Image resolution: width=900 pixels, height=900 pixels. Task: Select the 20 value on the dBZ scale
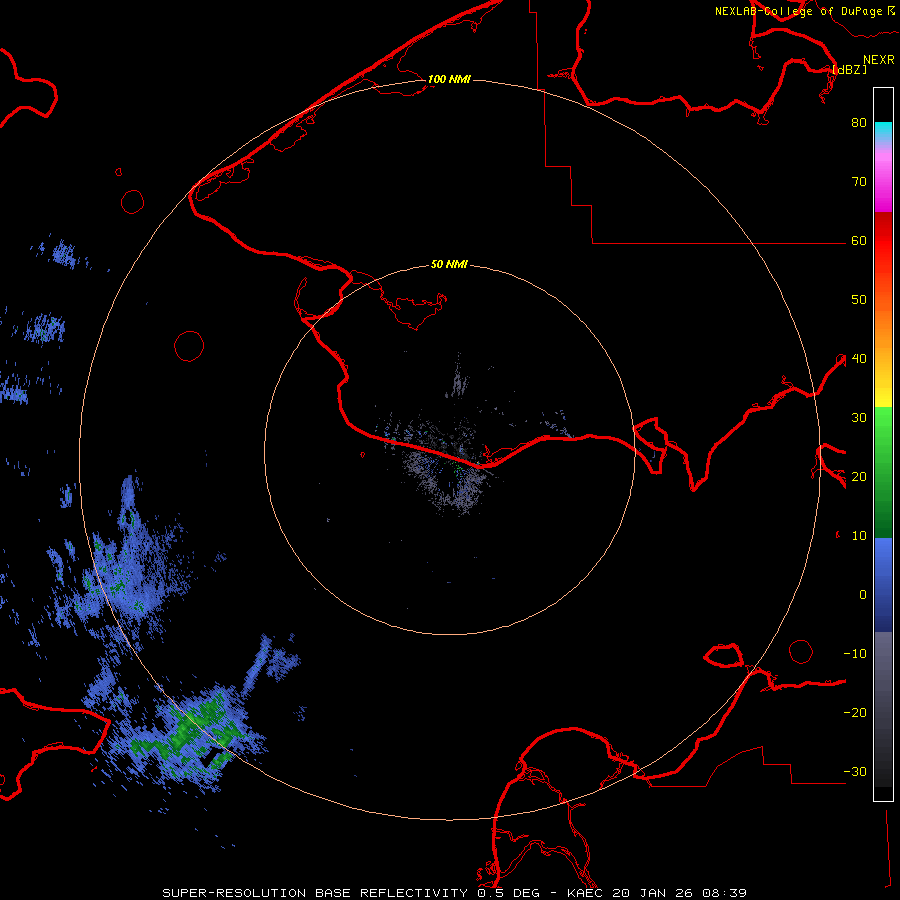[859, 477]
